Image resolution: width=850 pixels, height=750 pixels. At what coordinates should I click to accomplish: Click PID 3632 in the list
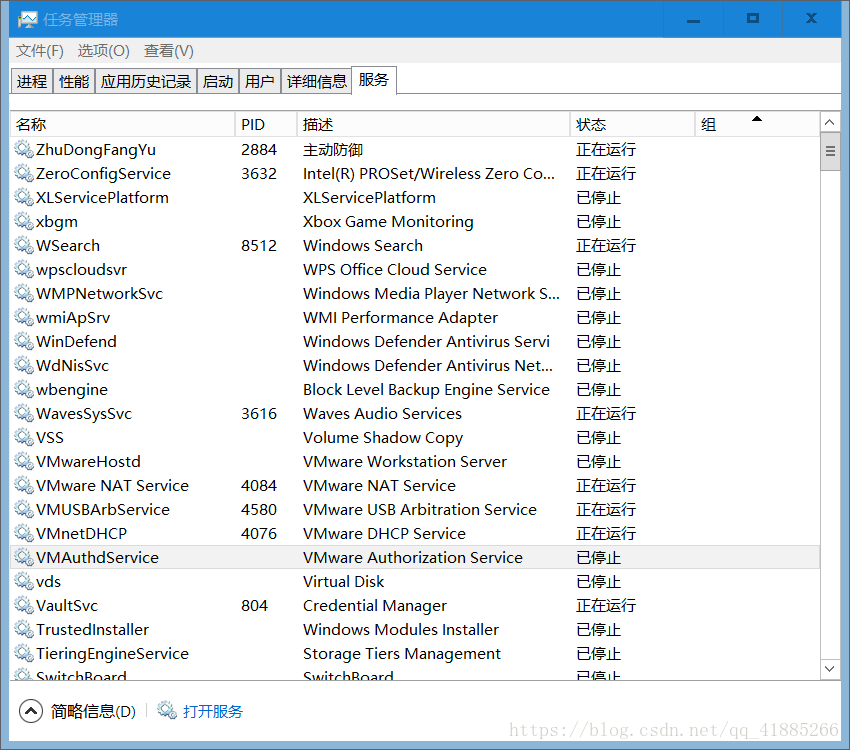coord(259,173)
